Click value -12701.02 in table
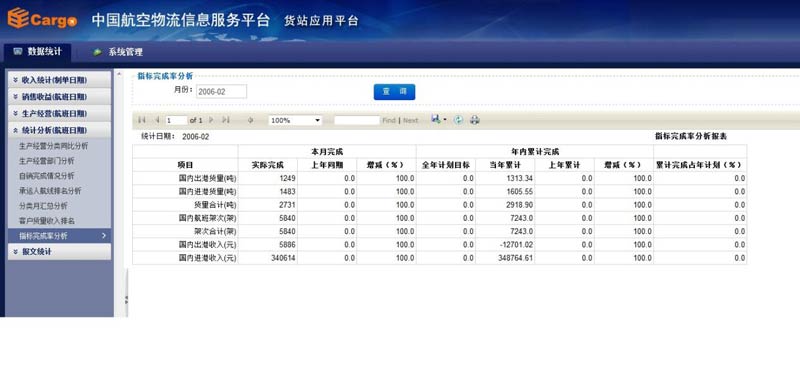The height and width of the screenshot is (374, 800). [517, 244]
